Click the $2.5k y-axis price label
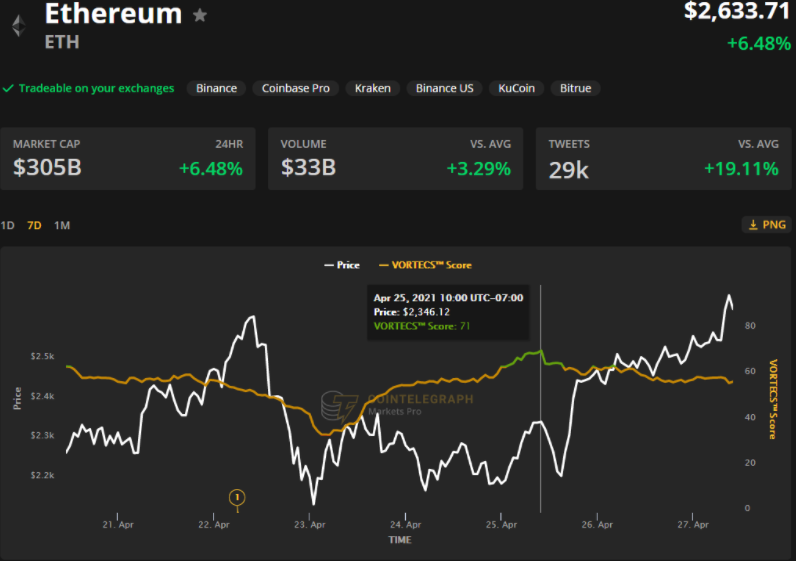 click(x=42, y=356)
